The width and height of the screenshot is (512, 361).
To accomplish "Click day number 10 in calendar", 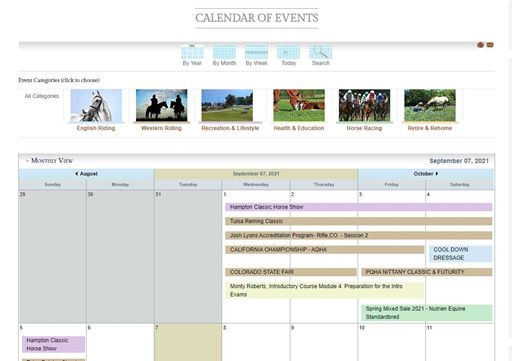I will tap(362, 328).
